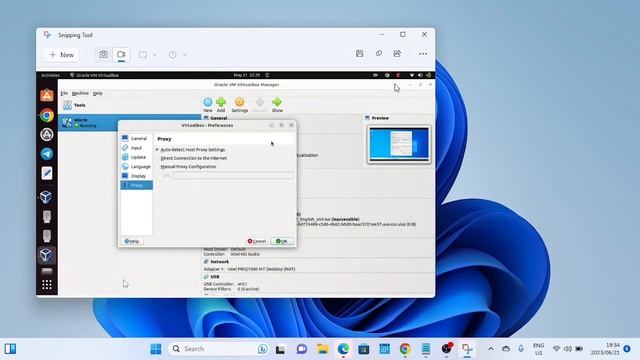Click the Windows taskbar Search box
Viewport: 640px width, 360px height.
click(x=219, y=349)
